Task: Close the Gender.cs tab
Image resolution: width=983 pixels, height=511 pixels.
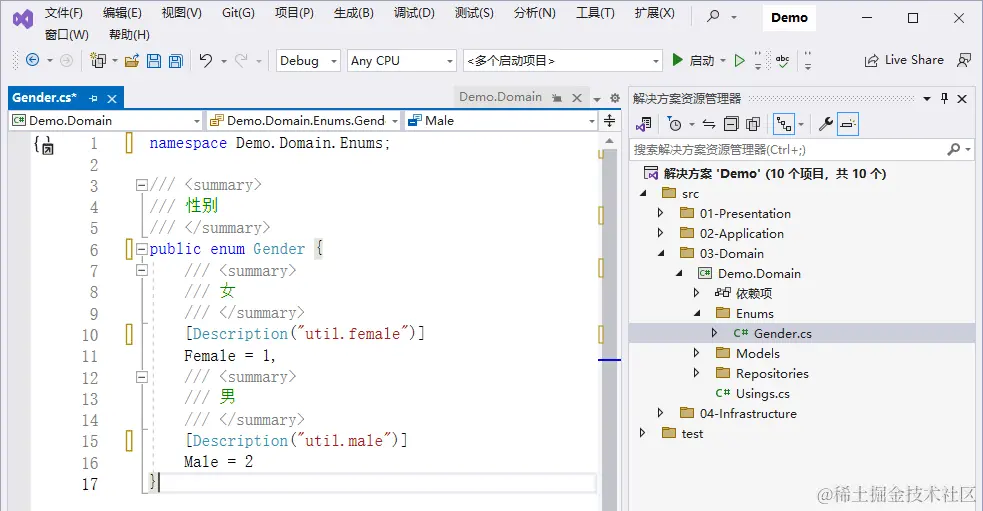Action: point(112,98)
